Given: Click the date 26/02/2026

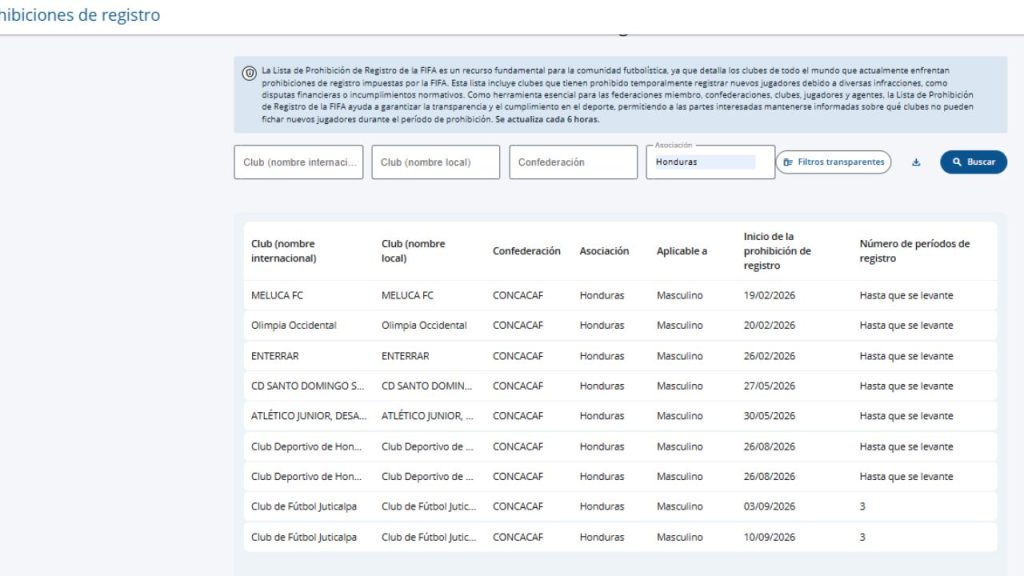Looking at the screenshot, I should click(769, 356).
